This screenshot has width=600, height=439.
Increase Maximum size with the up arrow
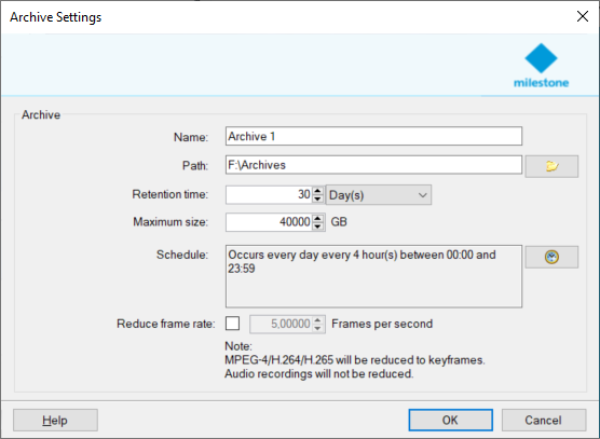(x=318, y=217)
